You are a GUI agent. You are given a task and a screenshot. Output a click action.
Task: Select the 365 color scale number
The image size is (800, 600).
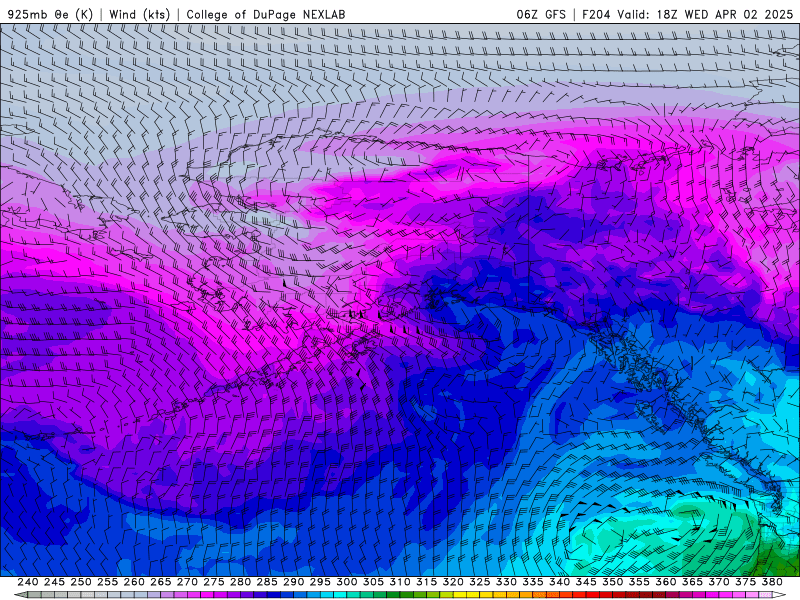pyautogui.click(x=692, y=582)
